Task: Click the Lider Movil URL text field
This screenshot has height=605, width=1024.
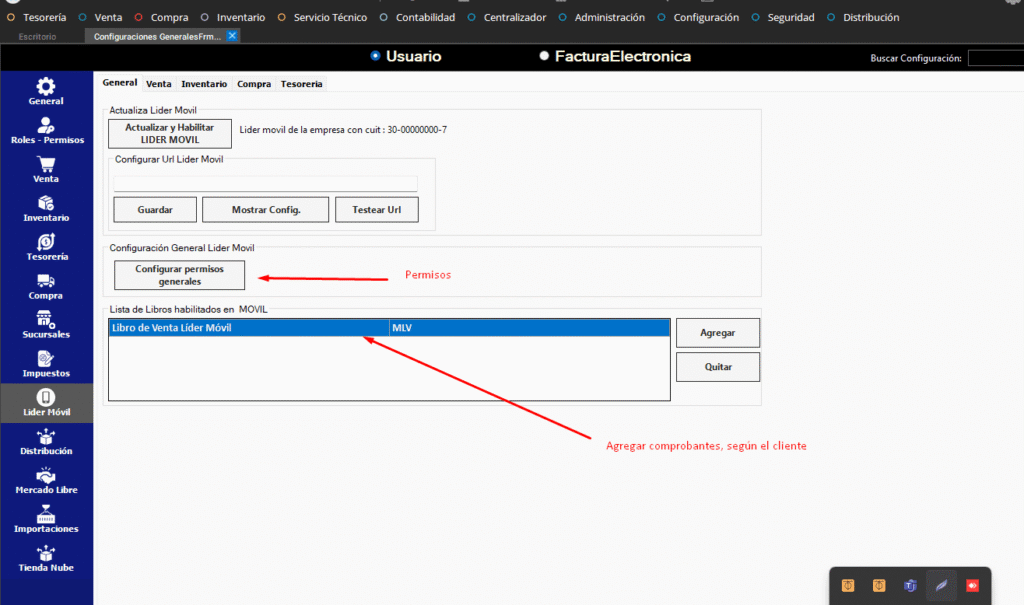Action: (x=265, y=183)
